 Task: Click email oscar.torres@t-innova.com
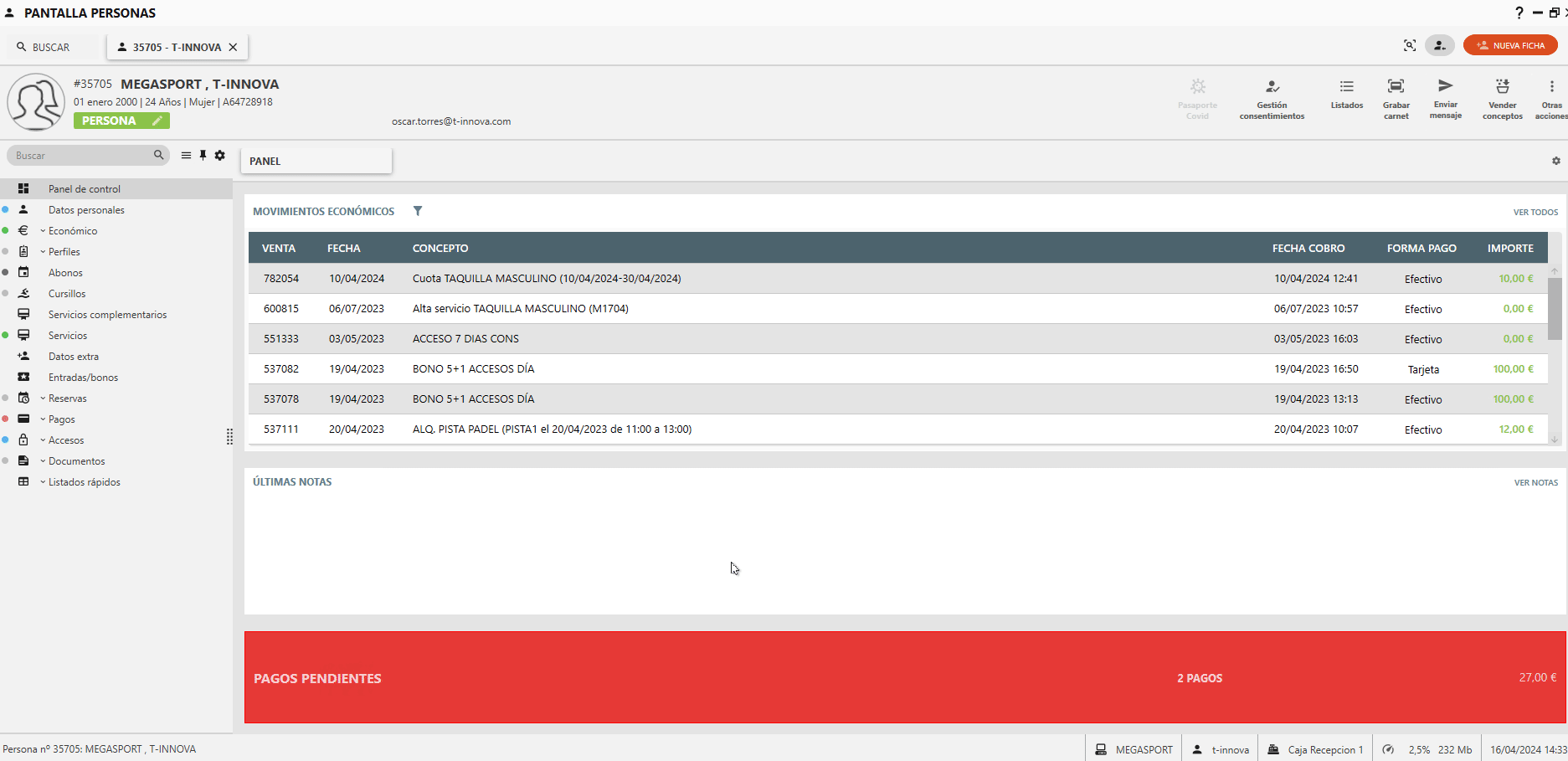click(451, 121)
